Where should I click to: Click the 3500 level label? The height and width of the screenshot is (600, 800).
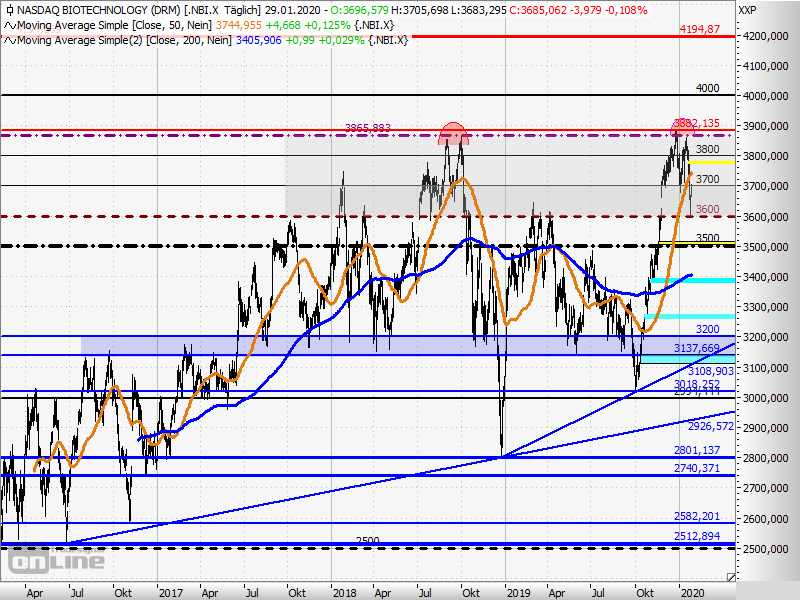[x=708, y=238]
